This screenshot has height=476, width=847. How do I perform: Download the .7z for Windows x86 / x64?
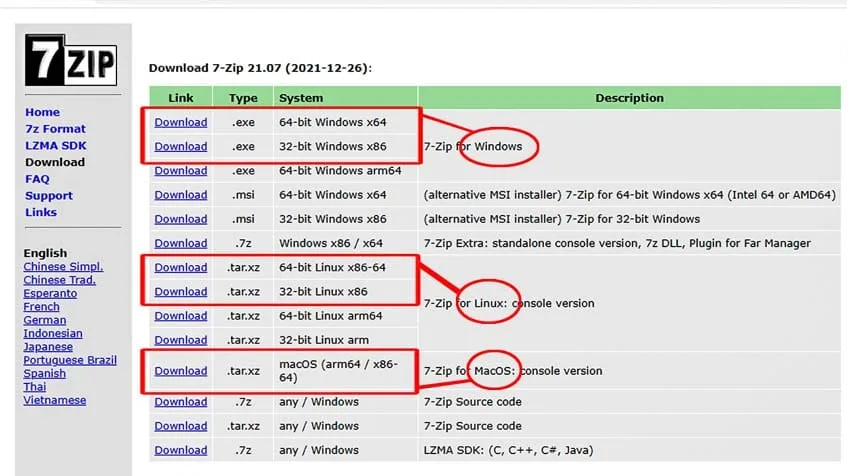click(x=180, y=243)
